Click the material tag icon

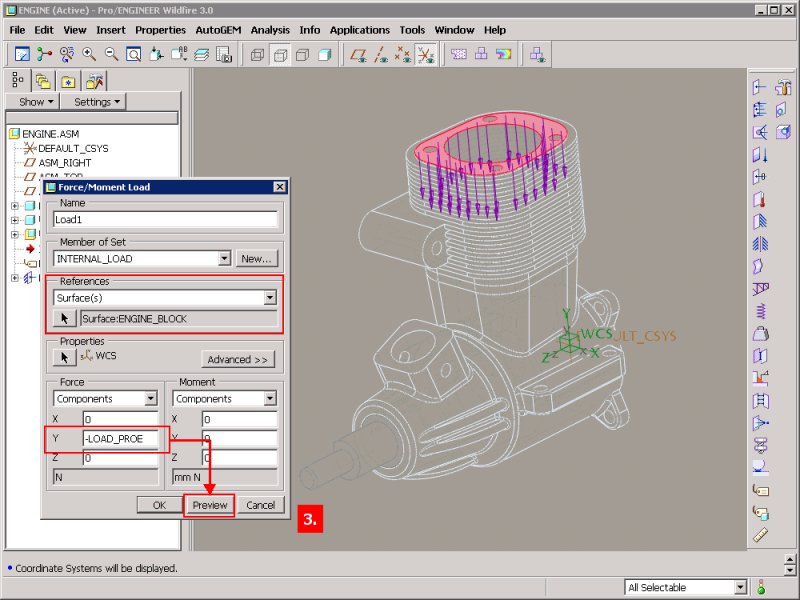[760, 490]
